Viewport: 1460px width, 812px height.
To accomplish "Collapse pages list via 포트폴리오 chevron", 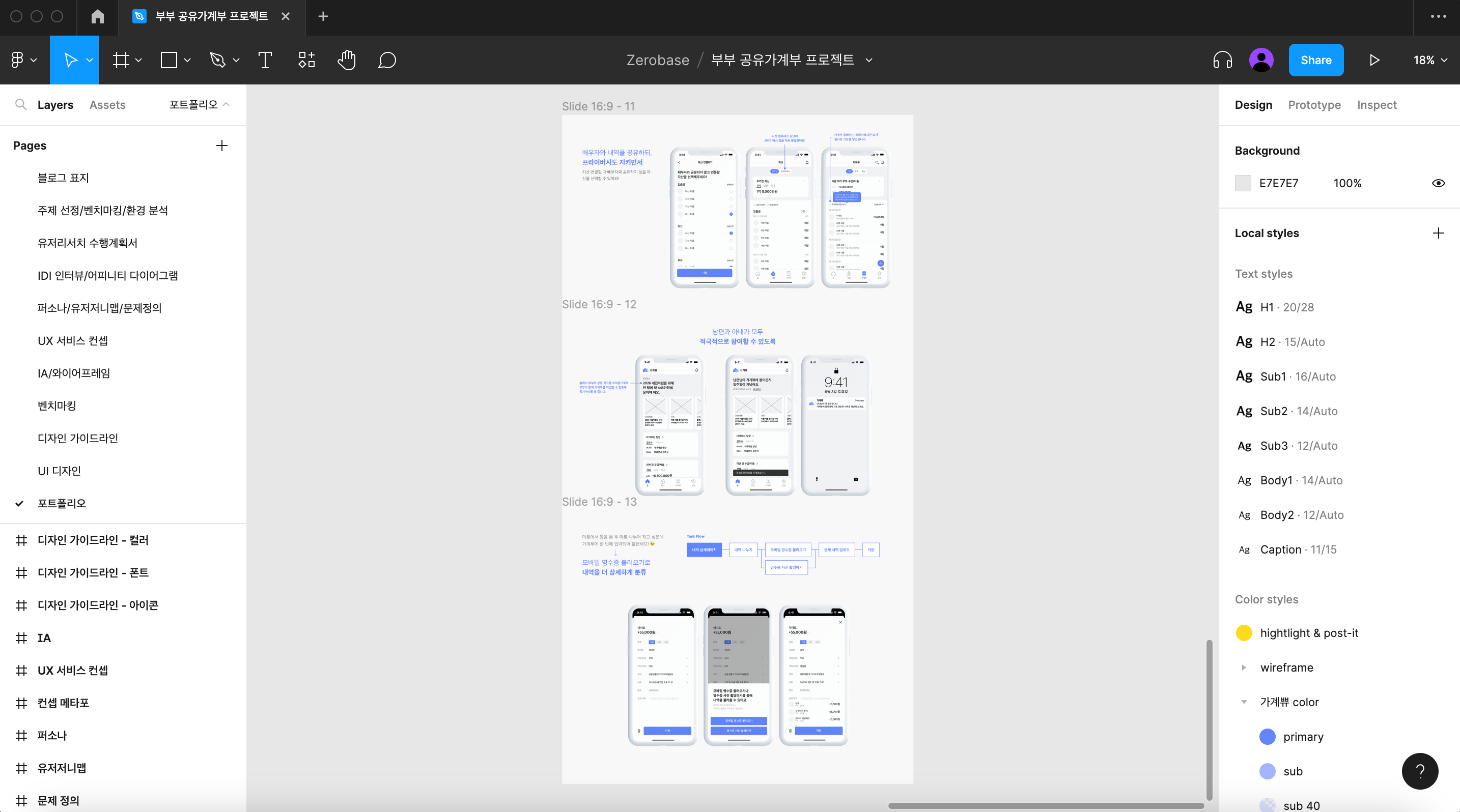I will coord(226,105).
